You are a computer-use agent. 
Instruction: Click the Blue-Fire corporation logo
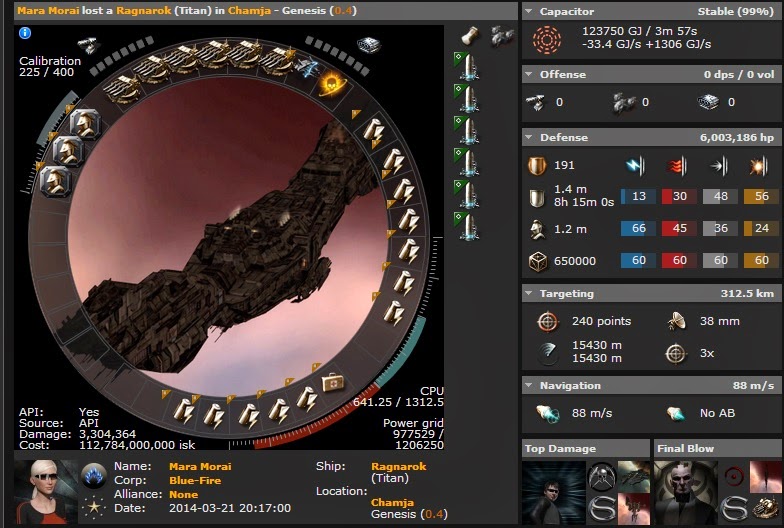tap(94, 476)
